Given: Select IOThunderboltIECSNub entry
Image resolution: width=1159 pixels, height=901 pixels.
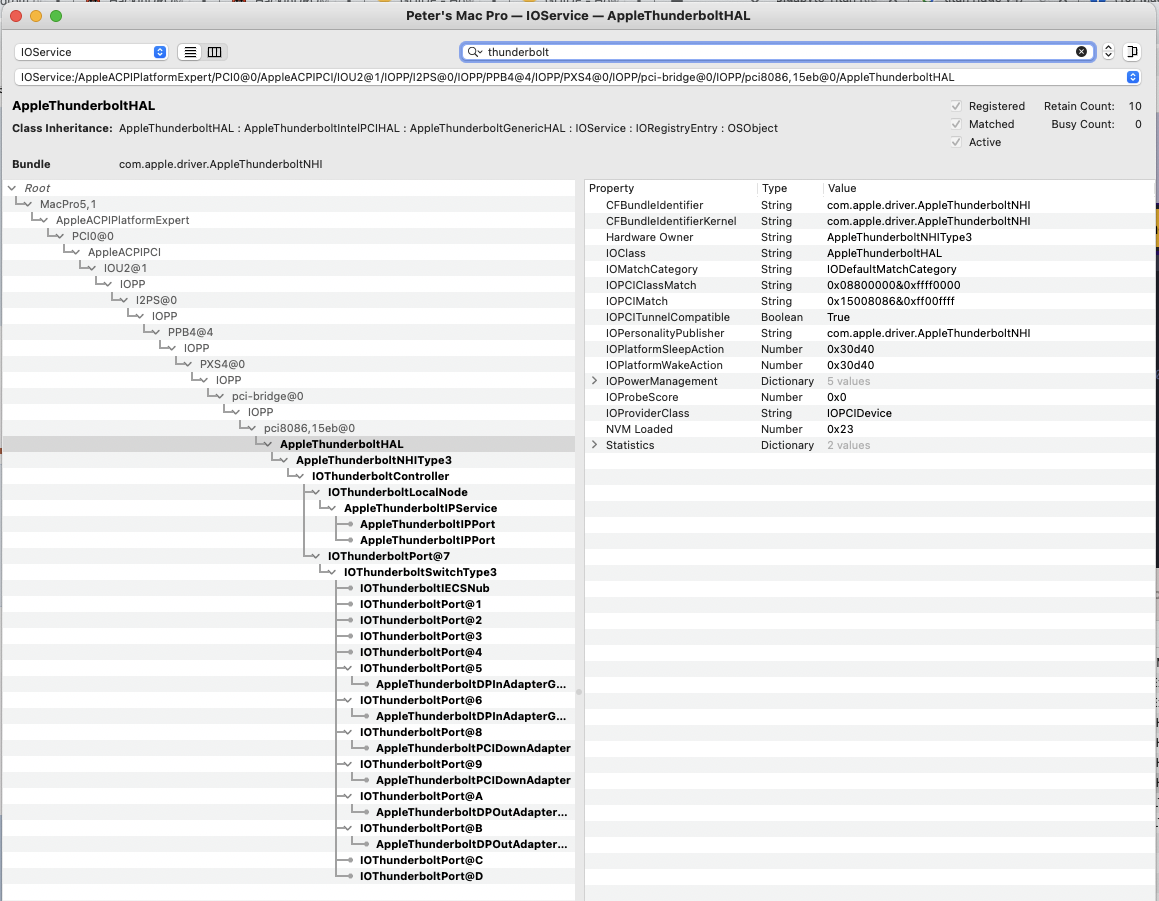Looking at the screenshot, I should pos(424,588).
